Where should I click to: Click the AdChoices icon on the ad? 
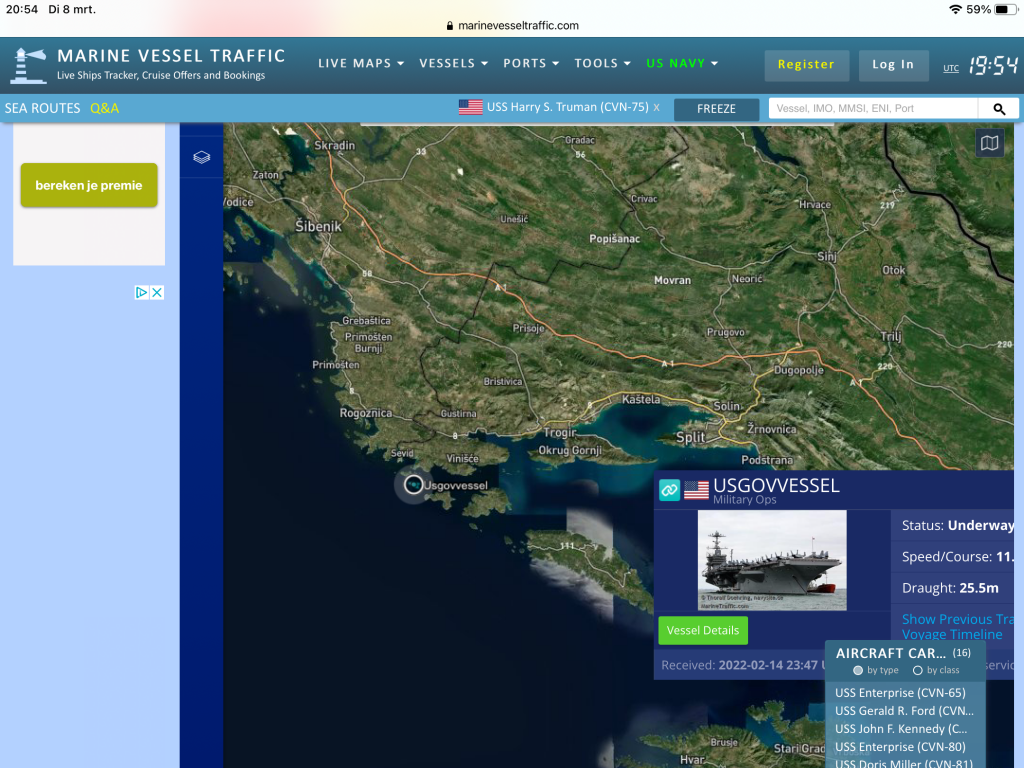(143, 293)
